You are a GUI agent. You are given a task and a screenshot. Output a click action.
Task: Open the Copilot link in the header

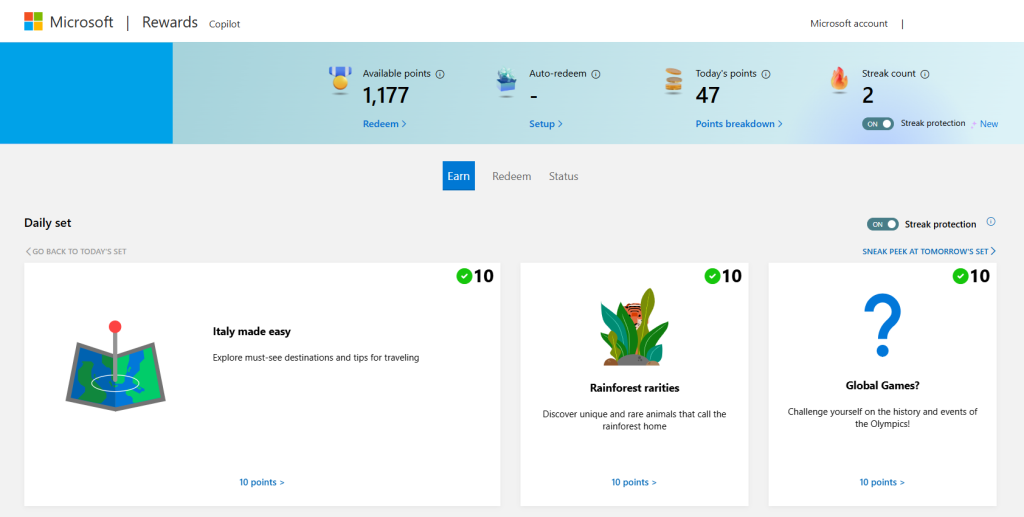[x=225, y=24]
